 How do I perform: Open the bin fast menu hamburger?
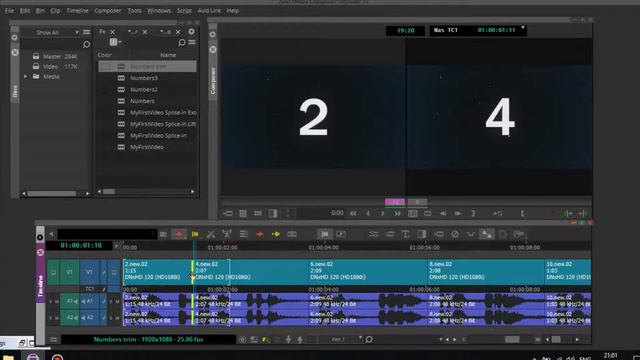pos(192,42)
